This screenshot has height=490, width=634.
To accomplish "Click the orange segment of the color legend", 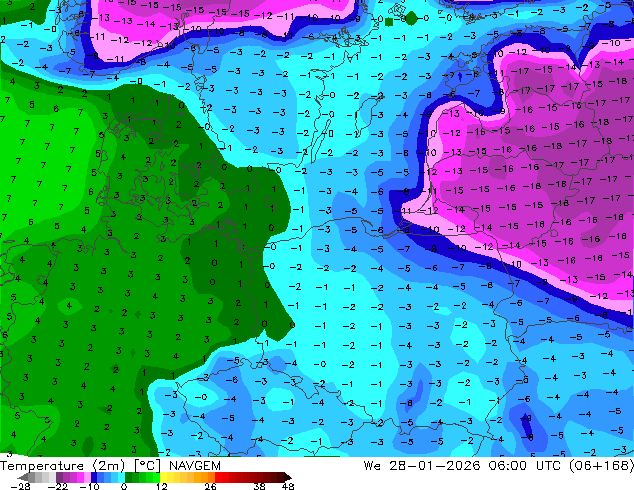I will pyautogui.click(x=204, y=477).
